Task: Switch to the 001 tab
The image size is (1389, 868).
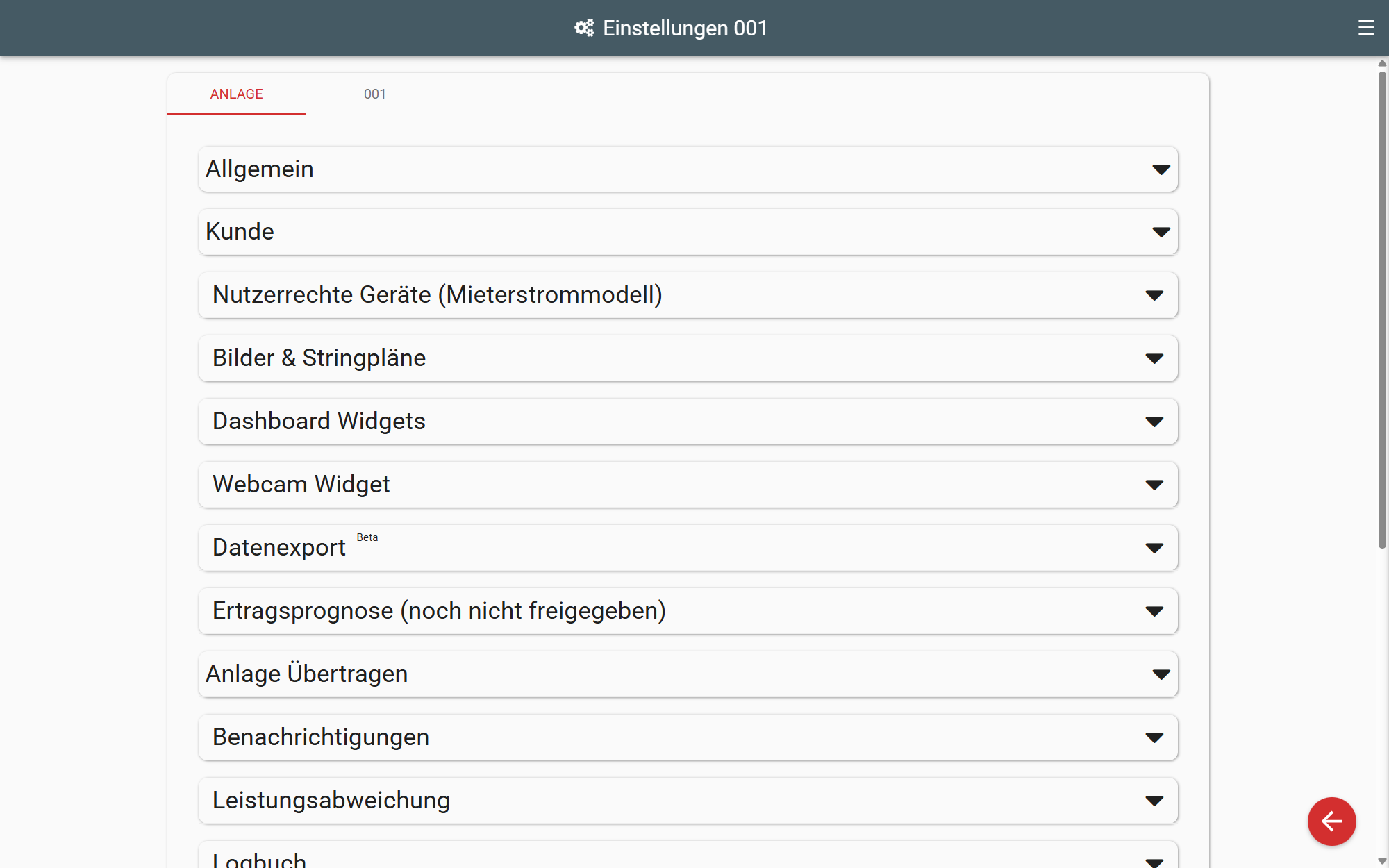Action: 375,94
